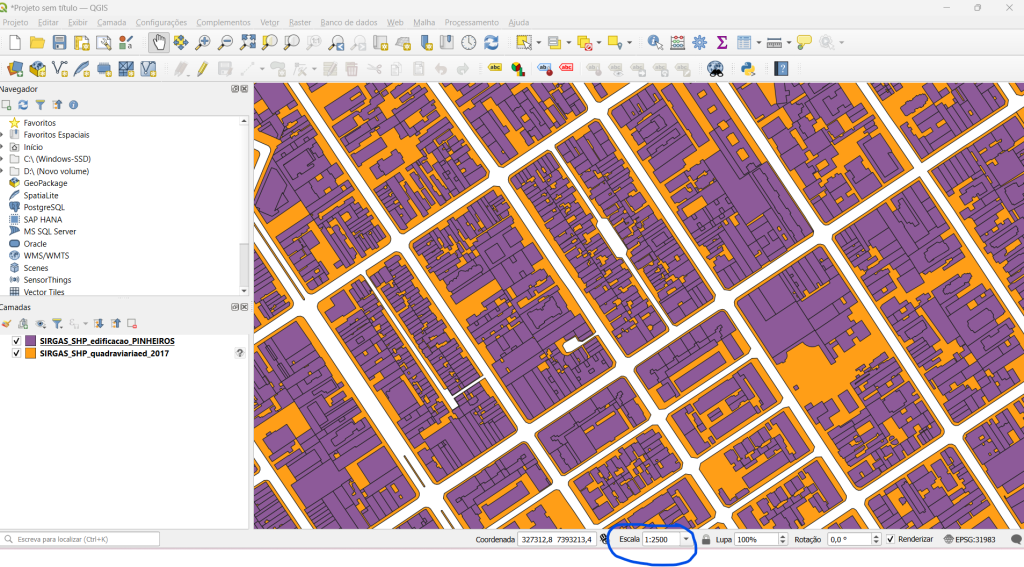Click orange swatch of quadraviariaed_2017 layer
1024x567 pixels.
[x=30, y=353]
